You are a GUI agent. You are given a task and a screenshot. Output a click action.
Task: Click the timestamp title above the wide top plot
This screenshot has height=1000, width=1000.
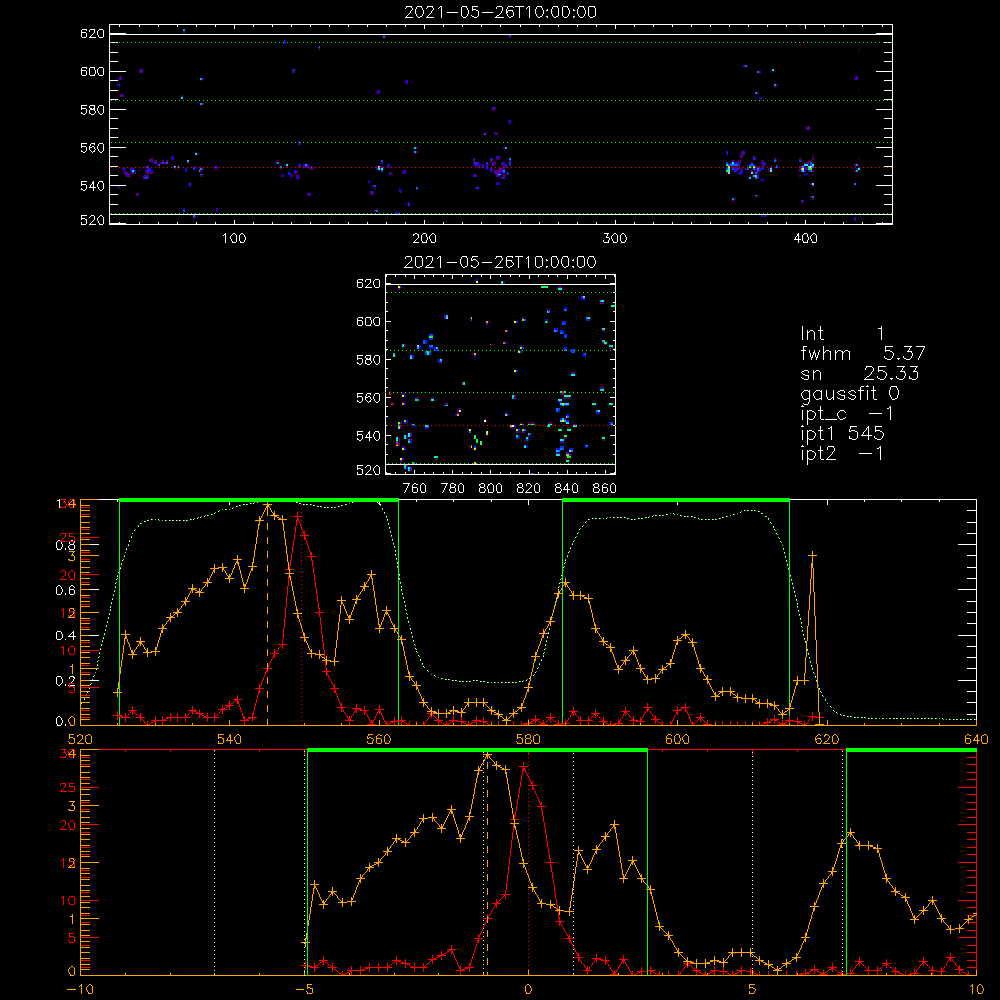[500, 12]
